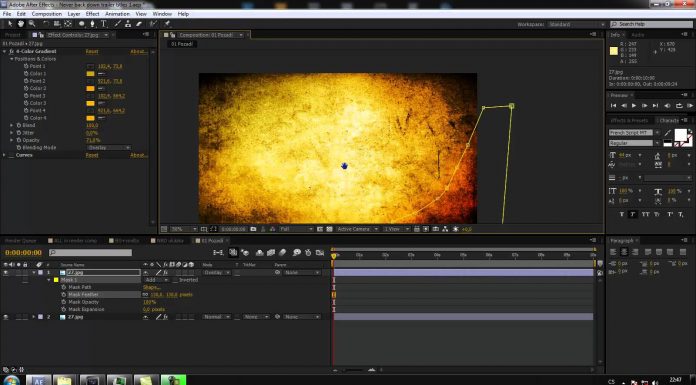
Task: Select the Brush tool
Action: coord(118,24)
